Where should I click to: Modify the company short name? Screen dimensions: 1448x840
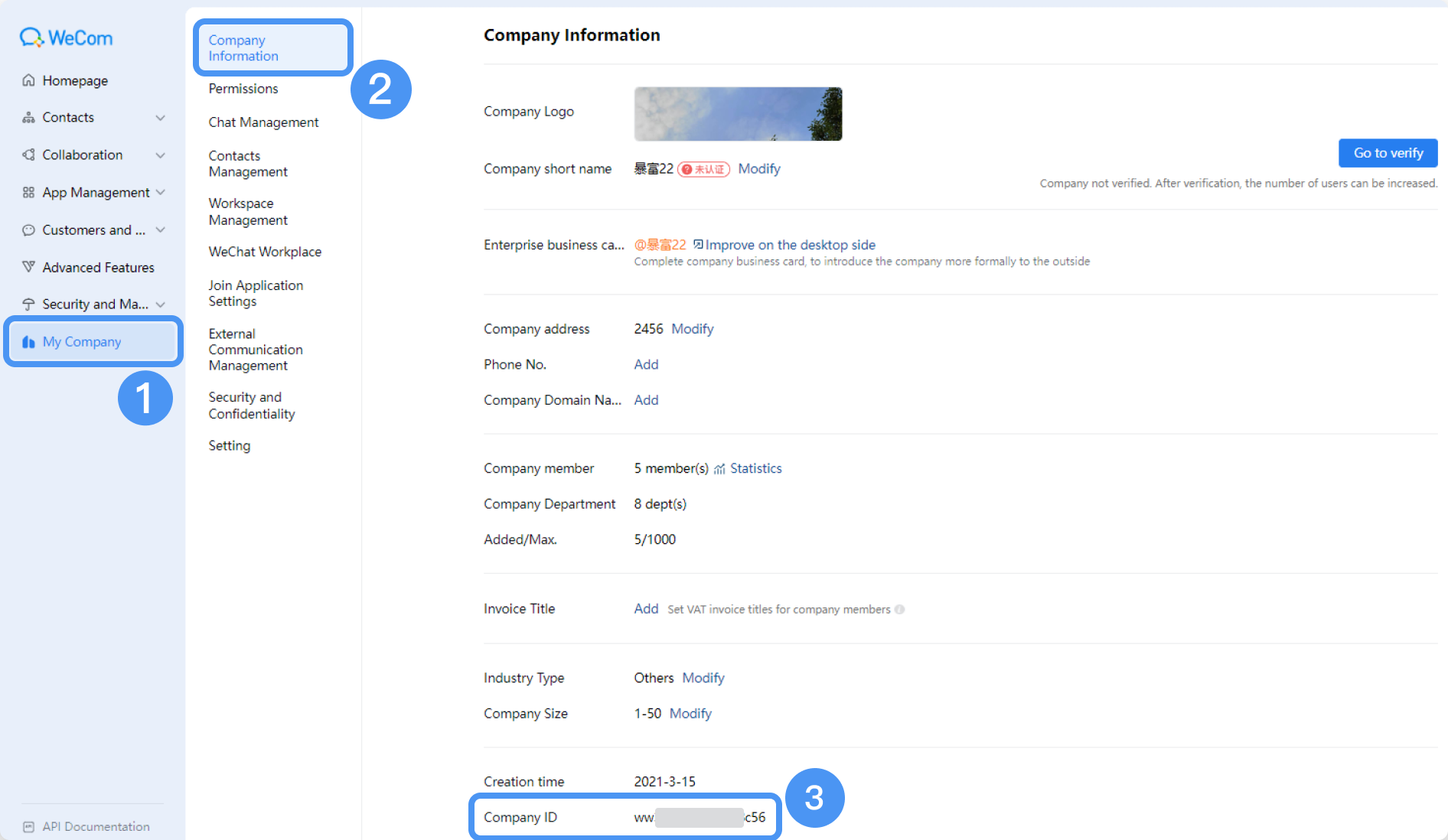pos(759,169)
